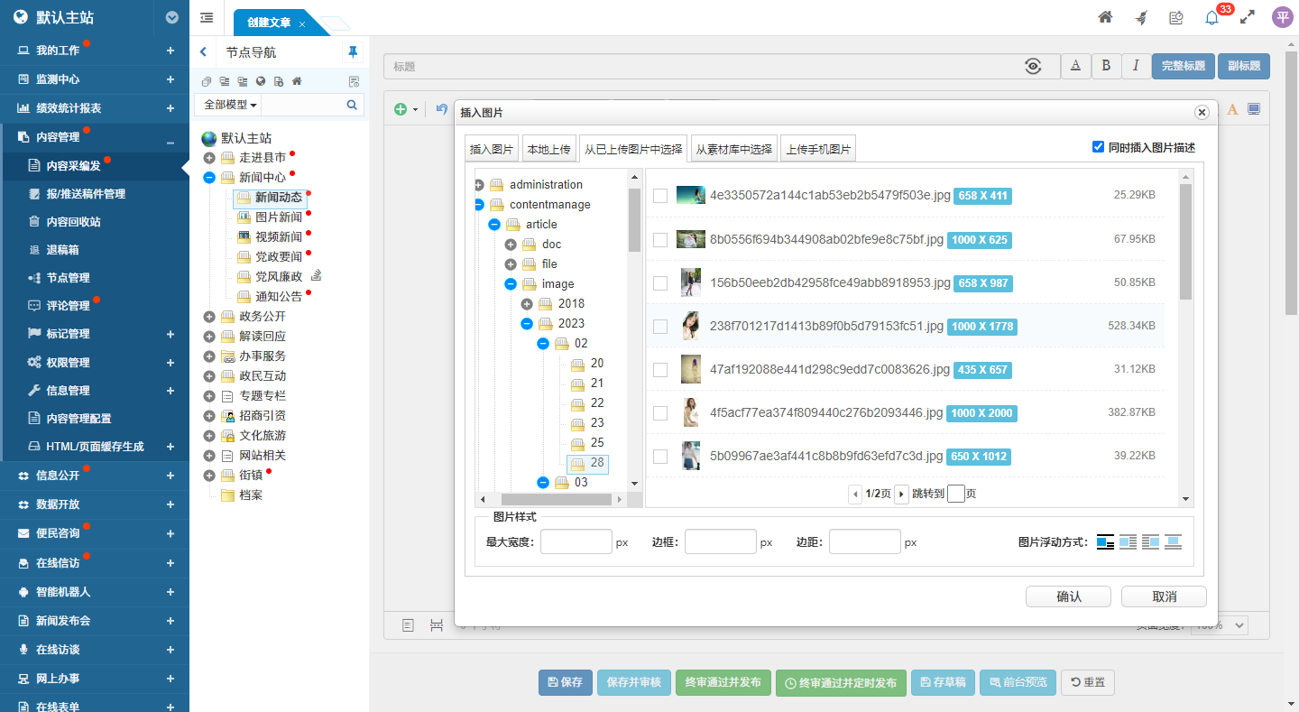Uncheck the 同时插入图片描述 checkbox
This screenshot has width=1299, height=712.
(x=1099, y=147)
